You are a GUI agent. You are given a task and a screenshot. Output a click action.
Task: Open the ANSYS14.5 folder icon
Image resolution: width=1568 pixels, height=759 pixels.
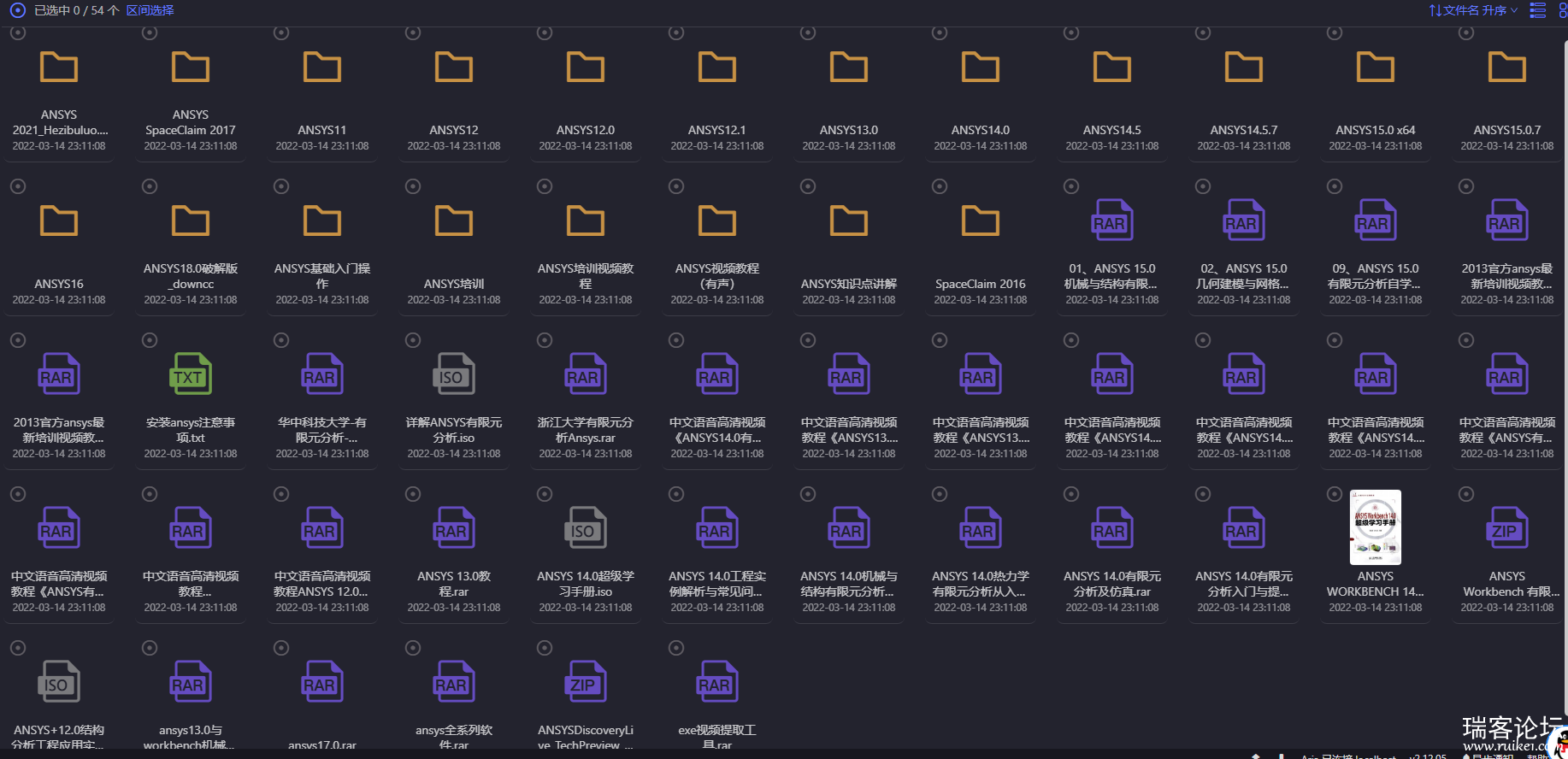pos(1112,67)
